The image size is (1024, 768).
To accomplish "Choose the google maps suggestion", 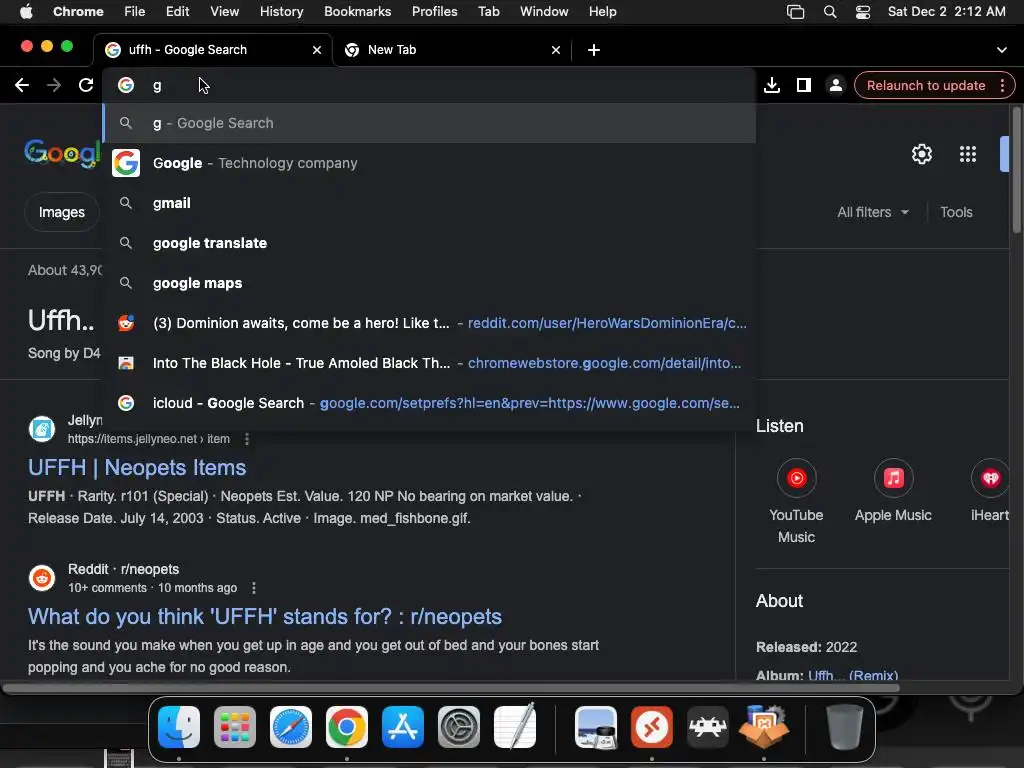I will coord(430,283).
